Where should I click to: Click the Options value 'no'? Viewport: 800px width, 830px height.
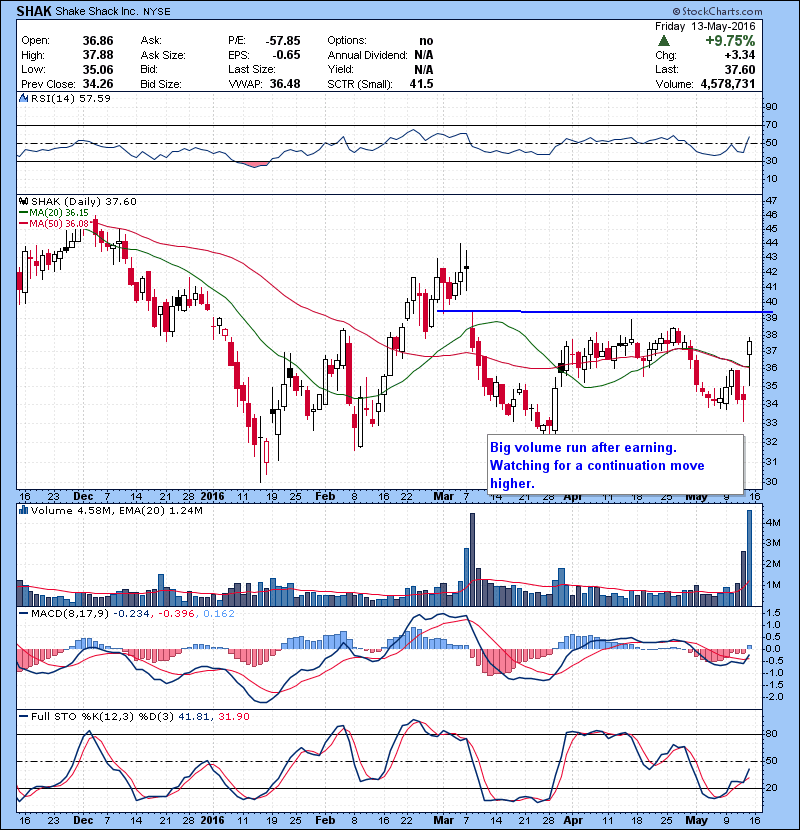pos(426,41)
